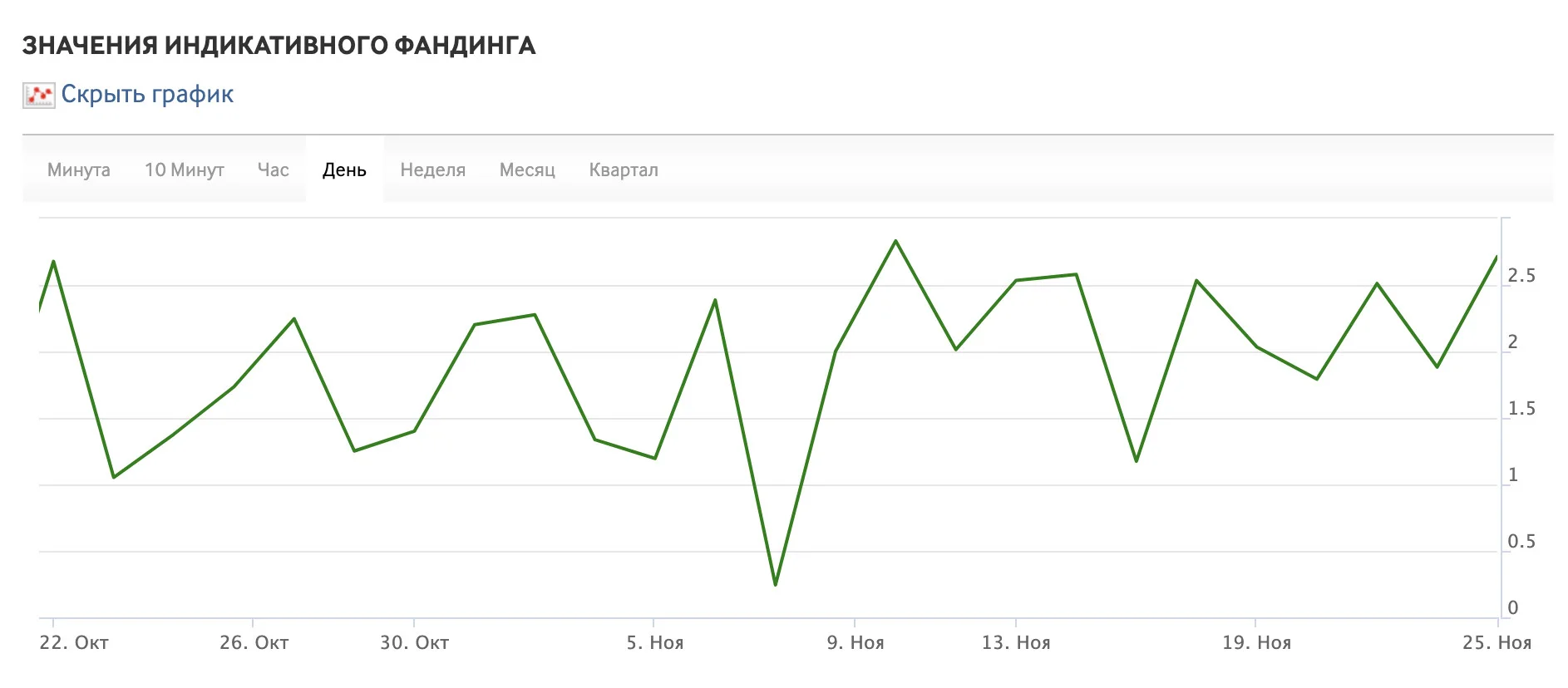Open the Час interval tab

point(274,170)
